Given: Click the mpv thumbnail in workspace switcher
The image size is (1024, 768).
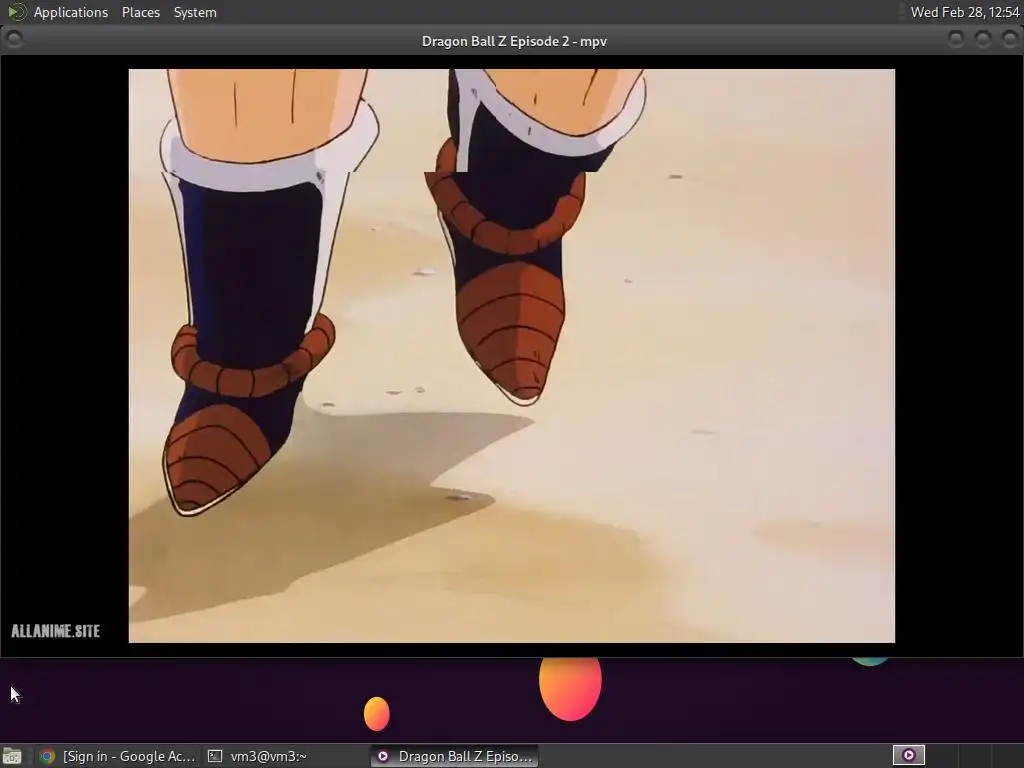Looking at the screenshot, I should point(908,756).
